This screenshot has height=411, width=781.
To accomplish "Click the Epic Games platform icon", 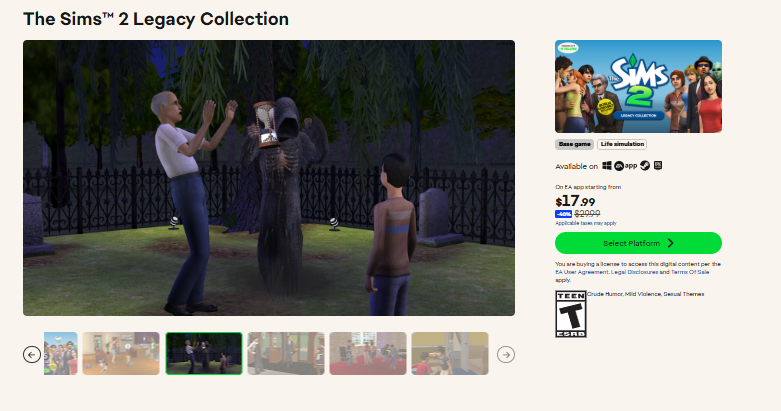I will coord(658,165).
